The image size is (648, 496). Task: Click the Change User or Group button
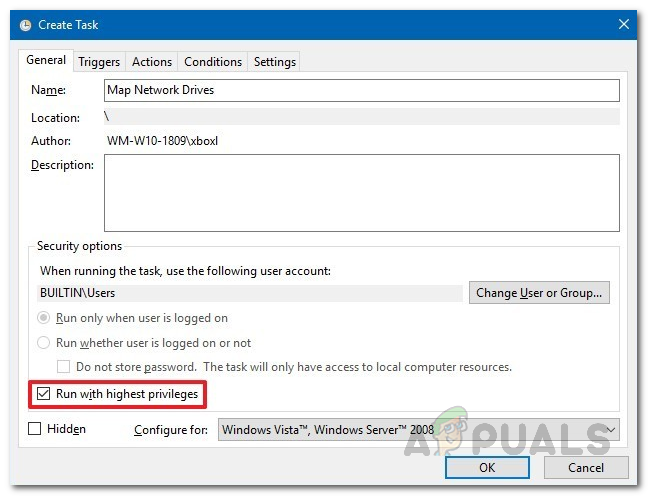(x=539, y=293)
